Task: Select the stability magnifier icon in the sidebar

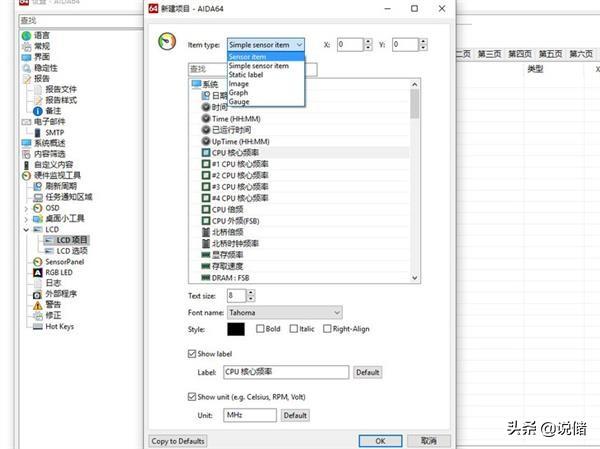Action: click(26, 68)
